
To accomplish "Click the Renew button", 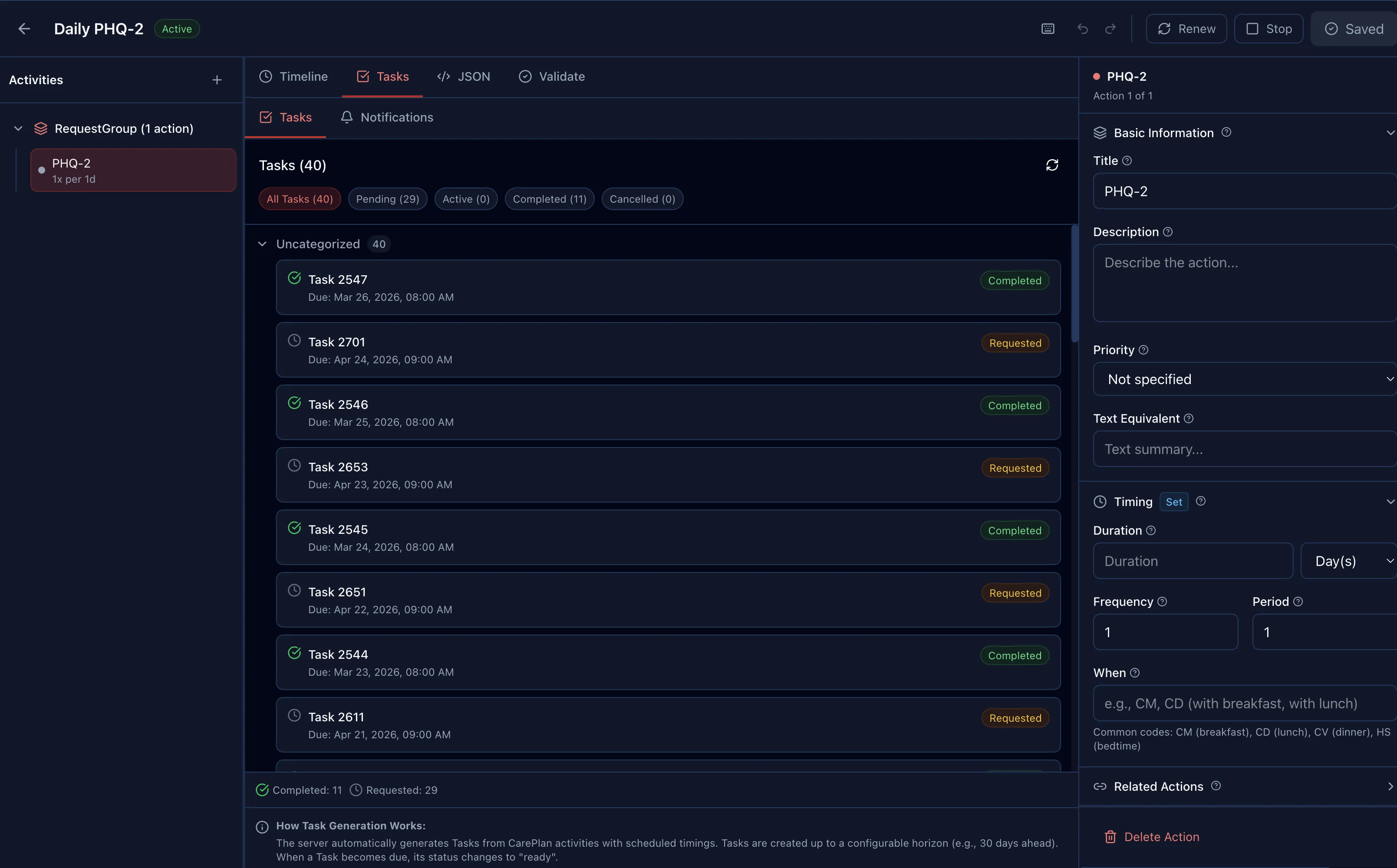I will (x=1186, y=28).
